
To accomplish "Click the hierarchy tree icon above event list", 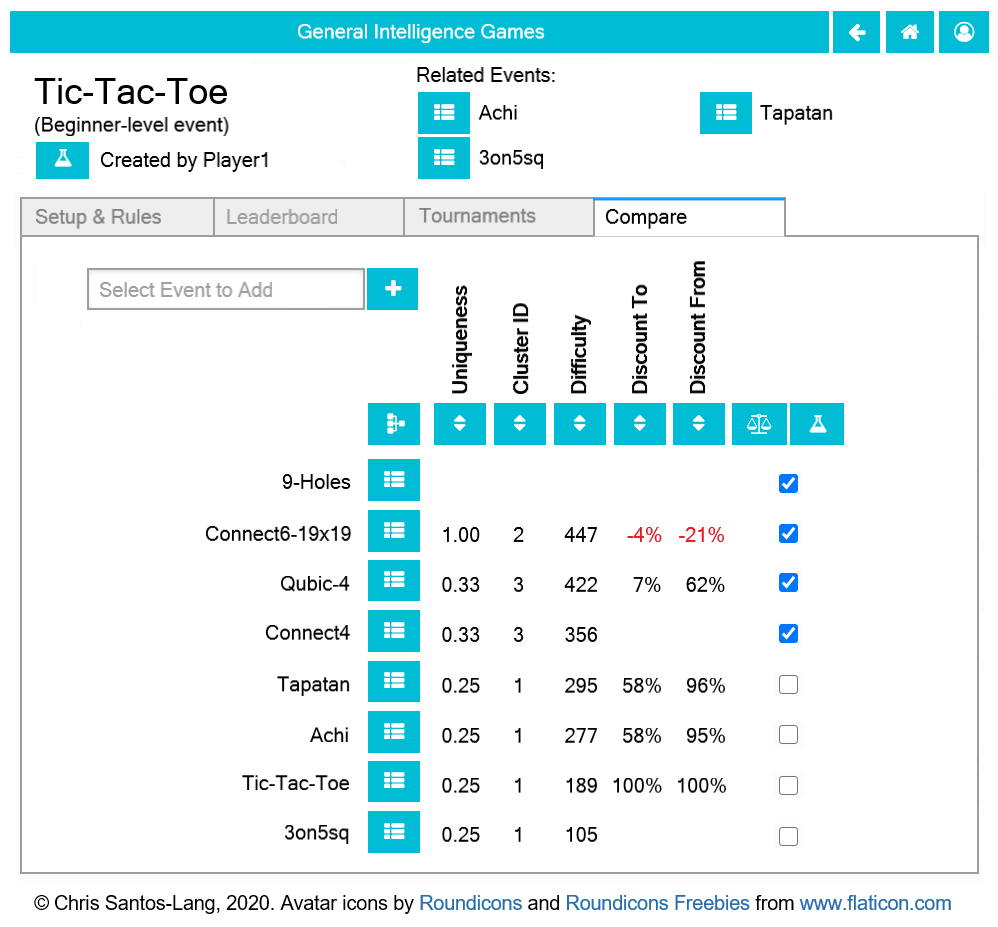I will [394, 423].
